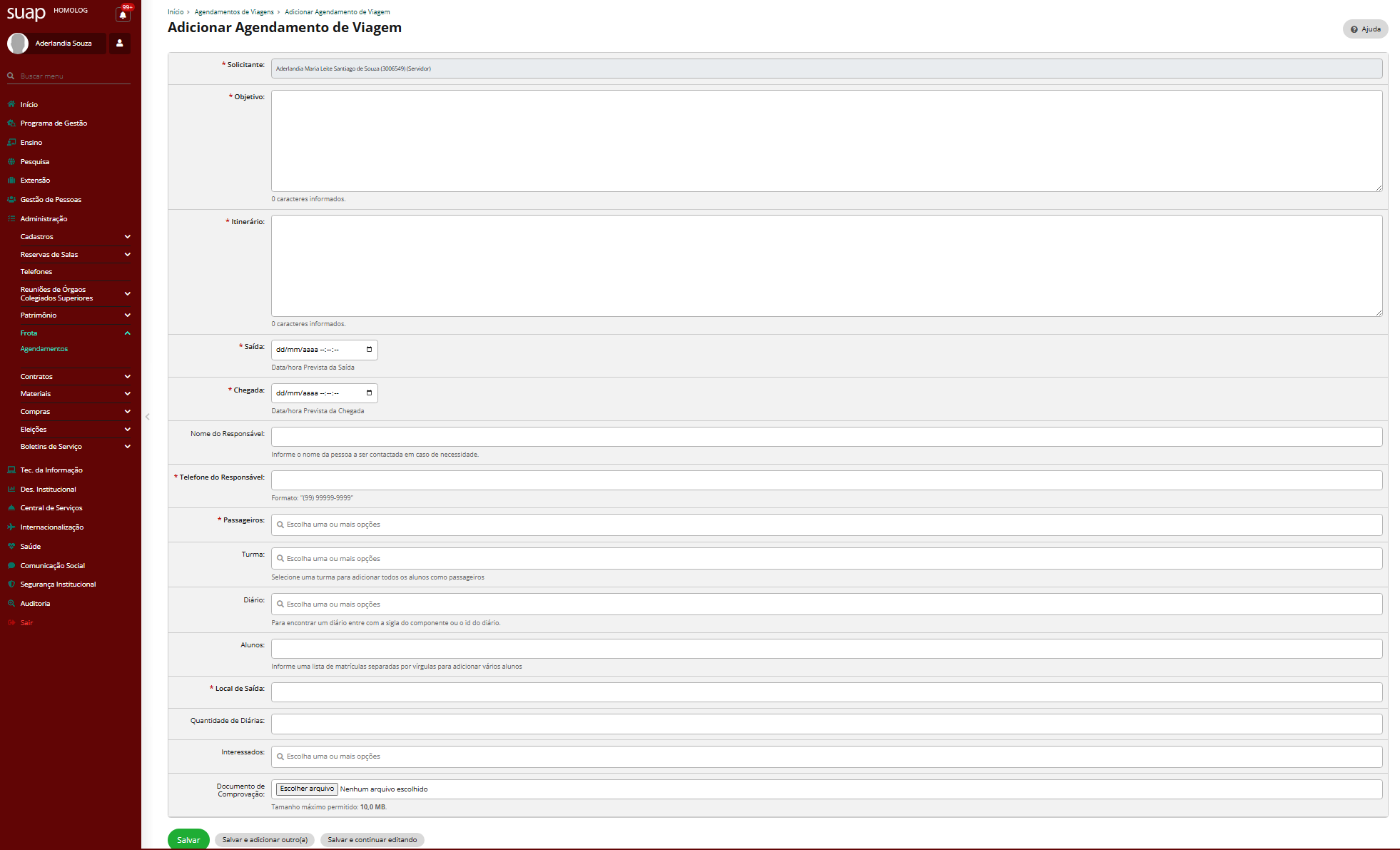The image size is (1400, 850).
Task: Click Escolher arquivo button
Action: (307, 789)
